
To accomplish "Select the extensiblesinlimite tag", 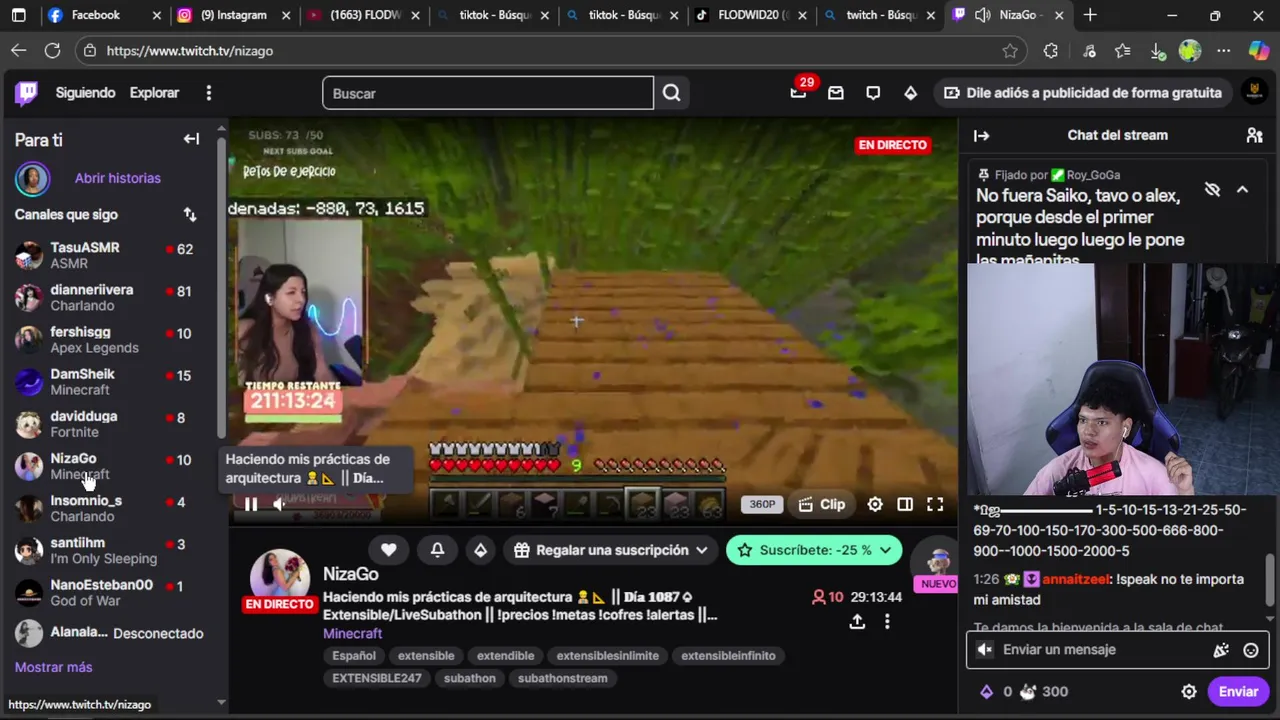I will [608, 656].
